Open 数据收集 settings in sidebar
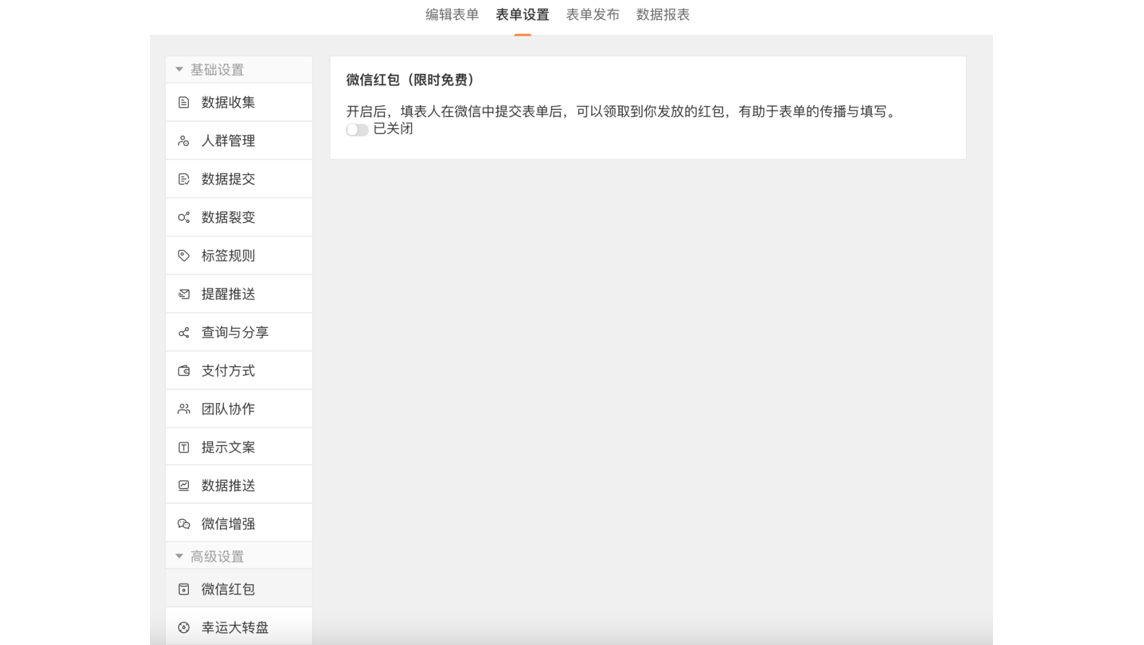 [239, 102]
